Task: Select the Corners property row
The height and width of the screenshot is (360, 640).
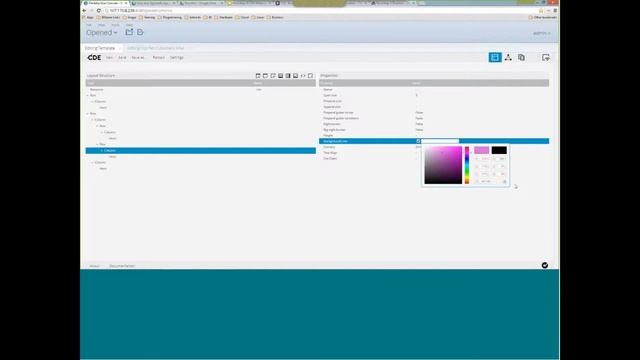Action: (x=370, y=147)
